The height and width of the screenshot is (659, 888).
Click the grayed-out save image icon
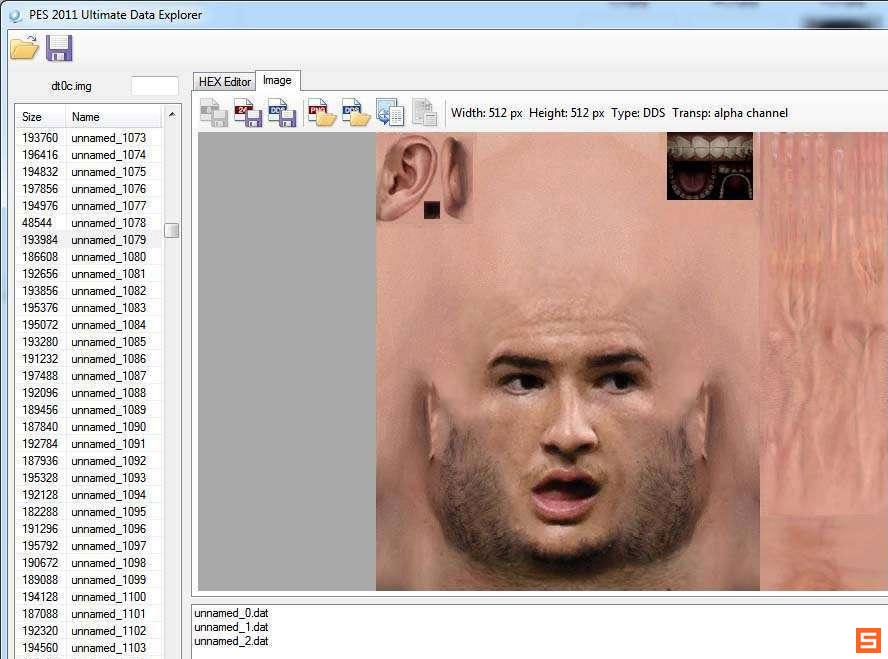coord(213,113)
